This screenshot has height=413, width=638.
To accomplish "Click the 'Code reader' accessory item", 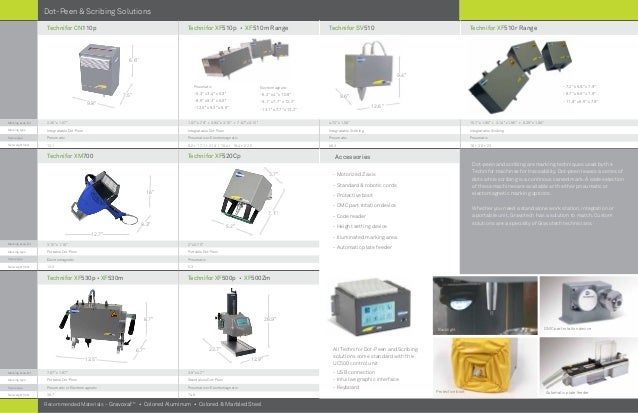I will coord(350,216).
